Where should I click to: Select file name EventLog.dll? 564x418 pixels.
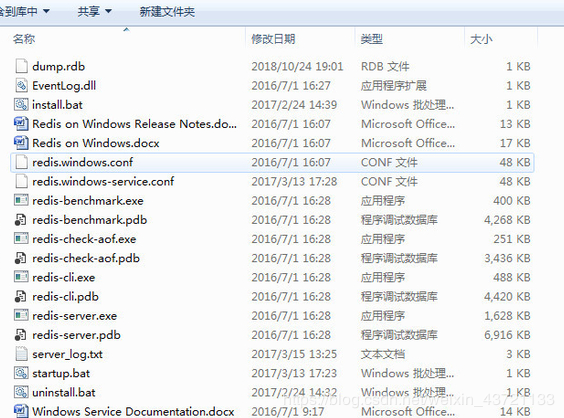pyautogui.click(x=64, y=86)
